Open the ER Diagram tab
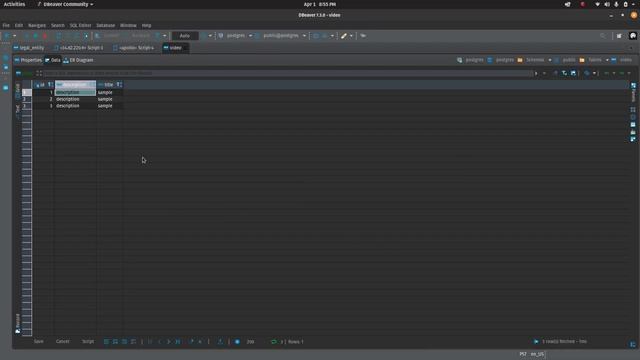640x360 pixels. tap(78, 60)
